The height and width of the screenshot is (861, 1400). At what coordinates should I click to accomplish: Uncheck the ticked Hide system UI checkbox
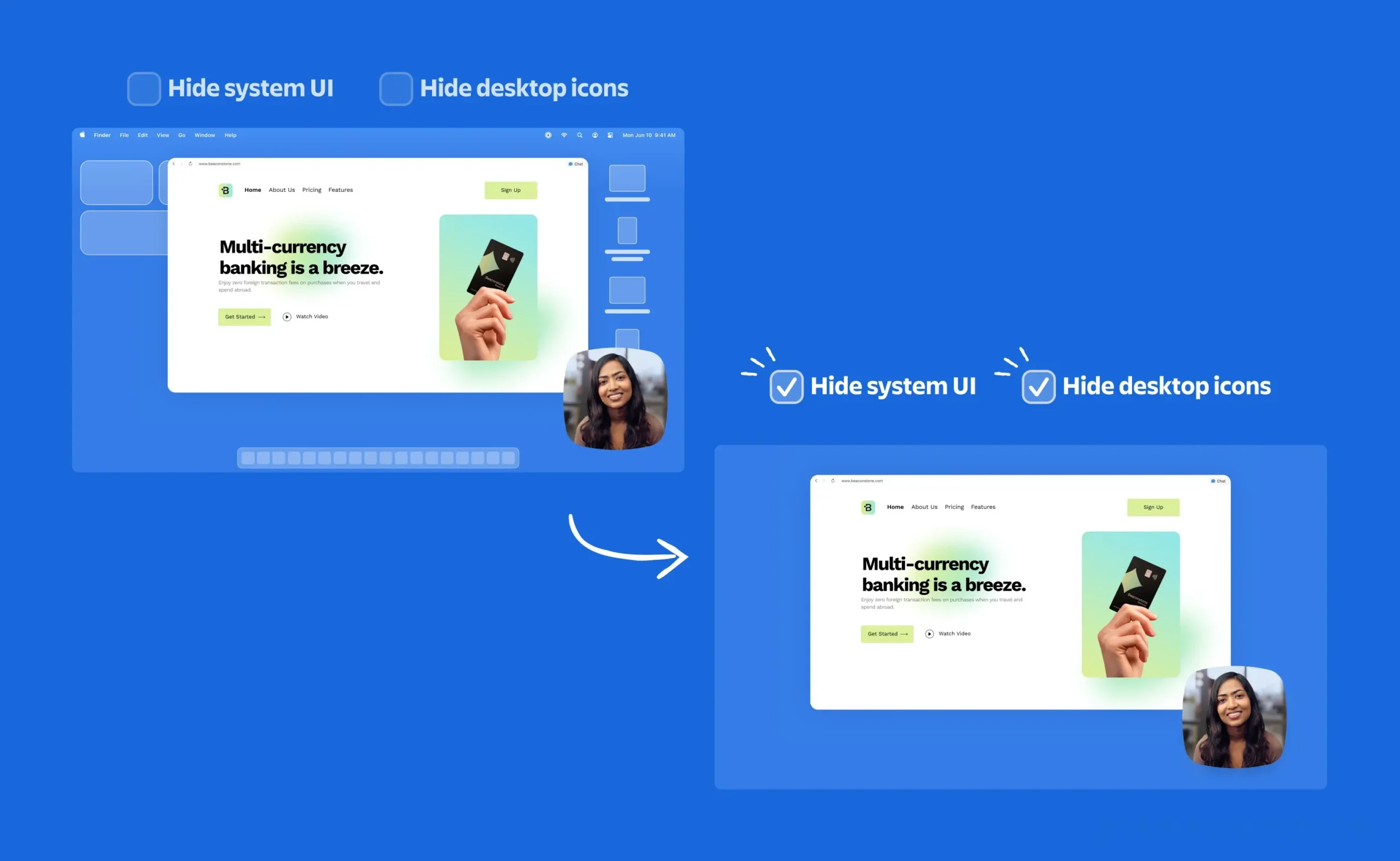(x=786, y=386)
